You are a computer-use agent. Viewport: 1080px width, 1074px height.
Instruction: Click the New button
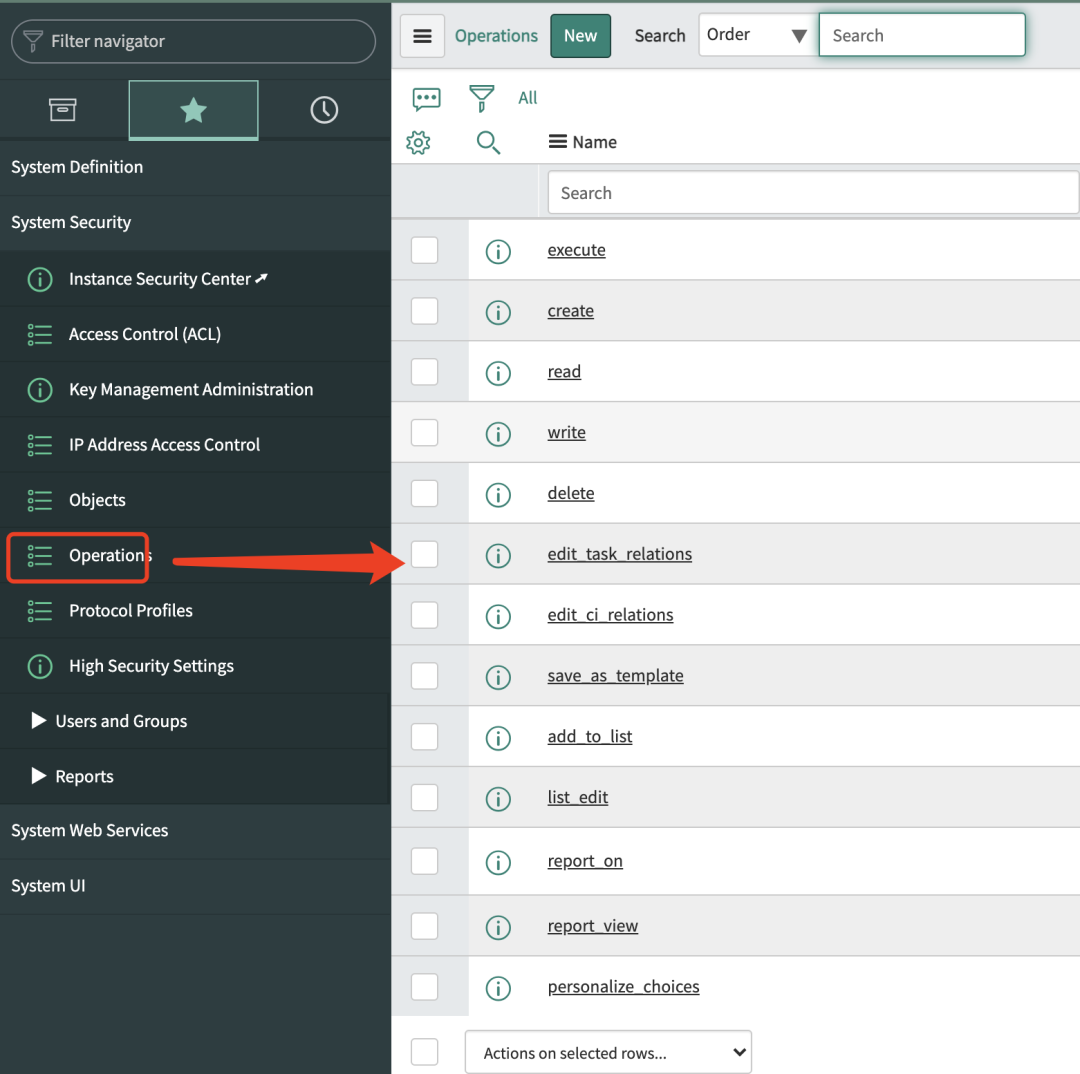(x=580, y=36)
